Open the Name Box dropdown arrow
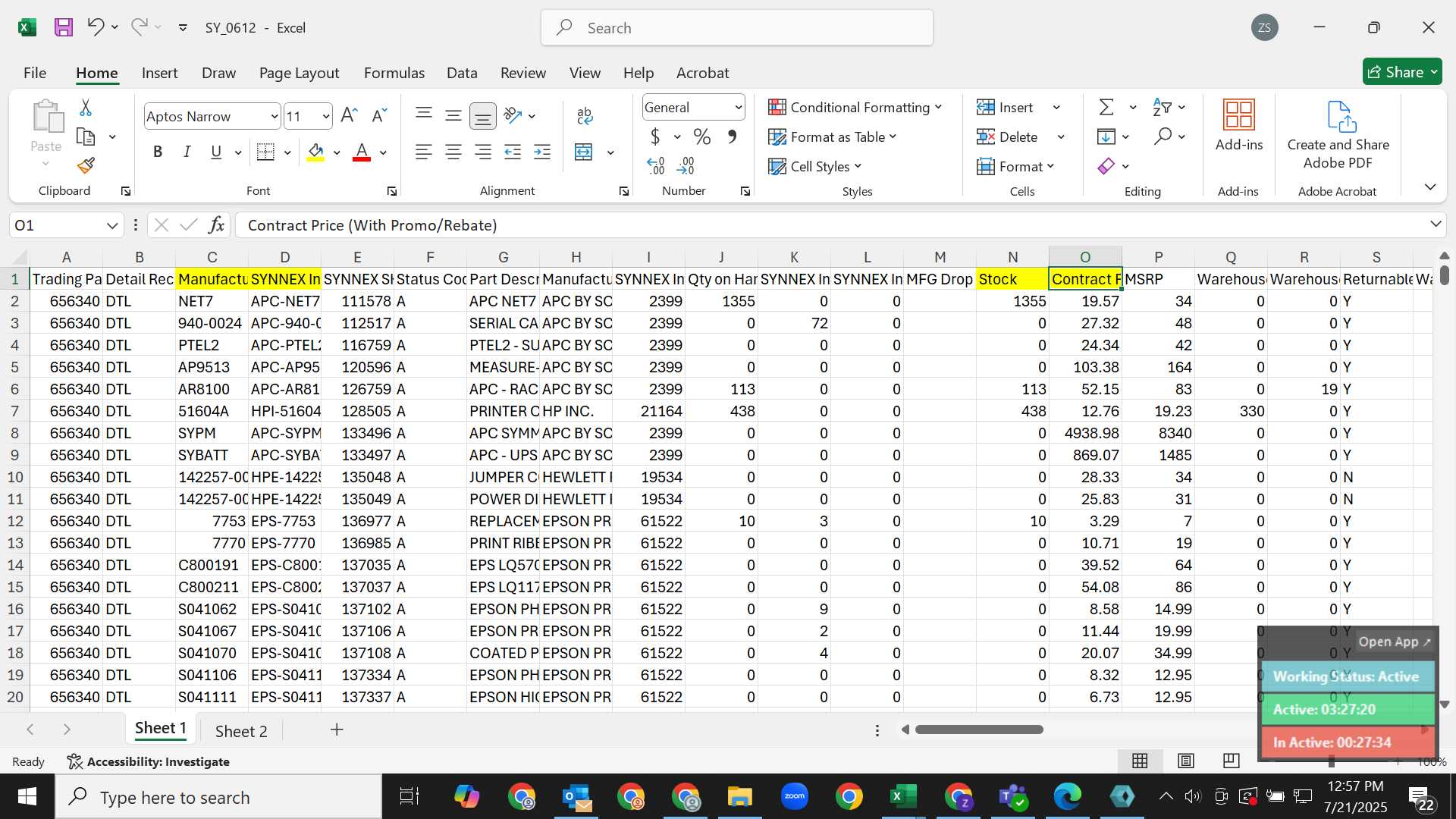The width and height of the screenshot is (1456, 819). tap(112, 225)
